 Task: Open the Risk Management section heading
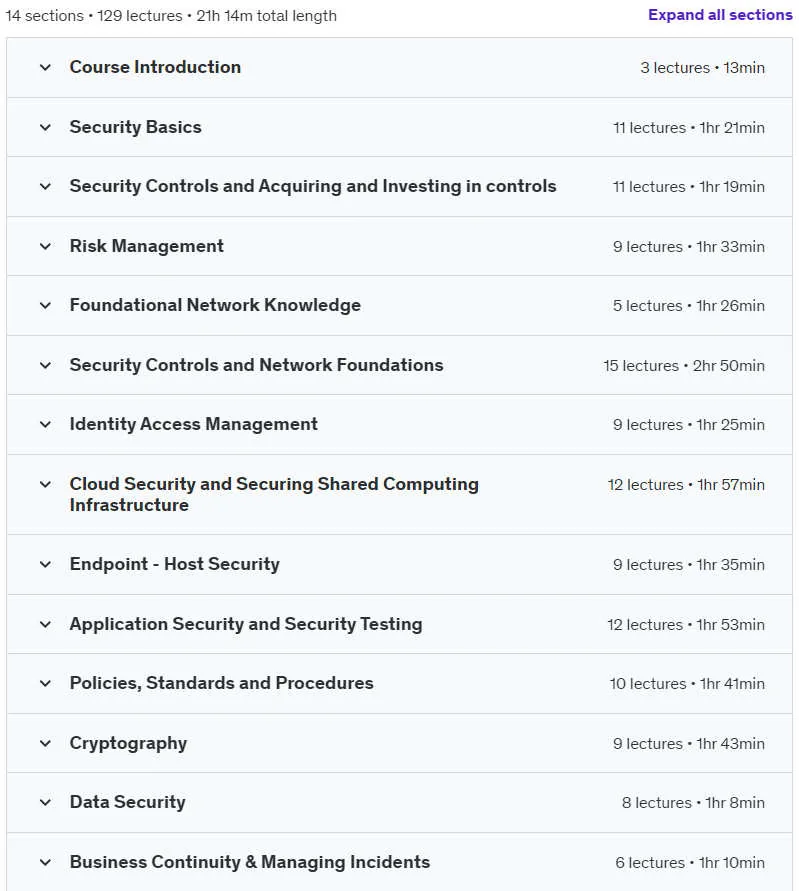[x=147, y=246]
